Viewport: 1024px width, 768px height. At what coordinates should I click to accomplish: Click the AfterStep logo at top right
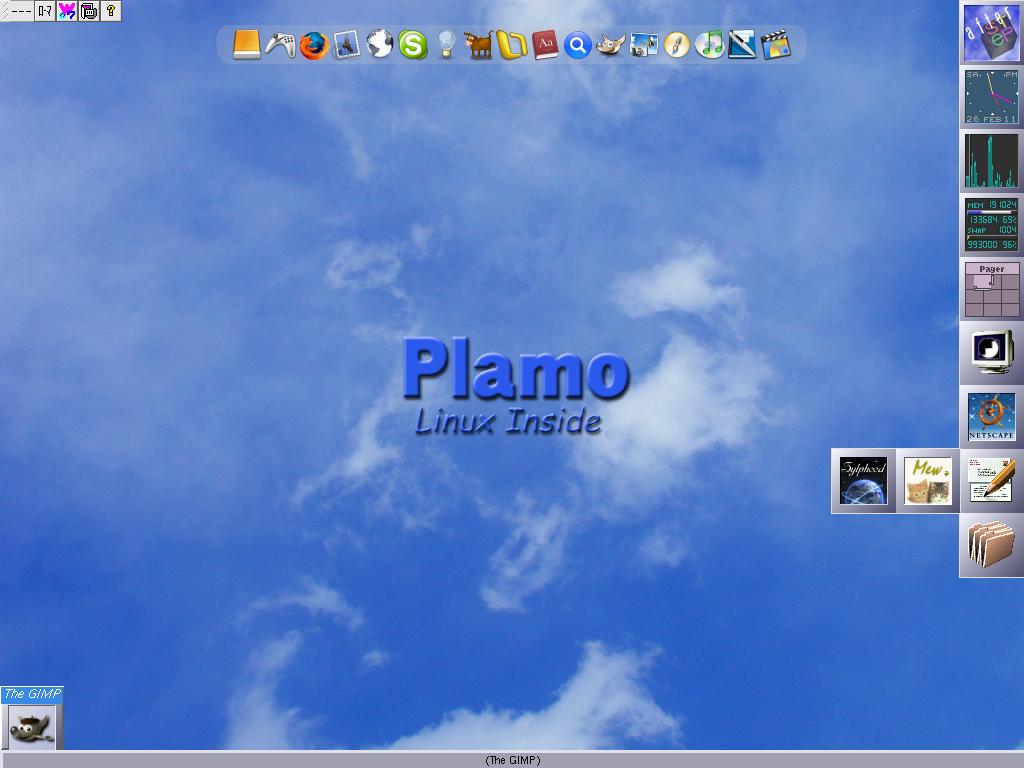pos(990,33)
